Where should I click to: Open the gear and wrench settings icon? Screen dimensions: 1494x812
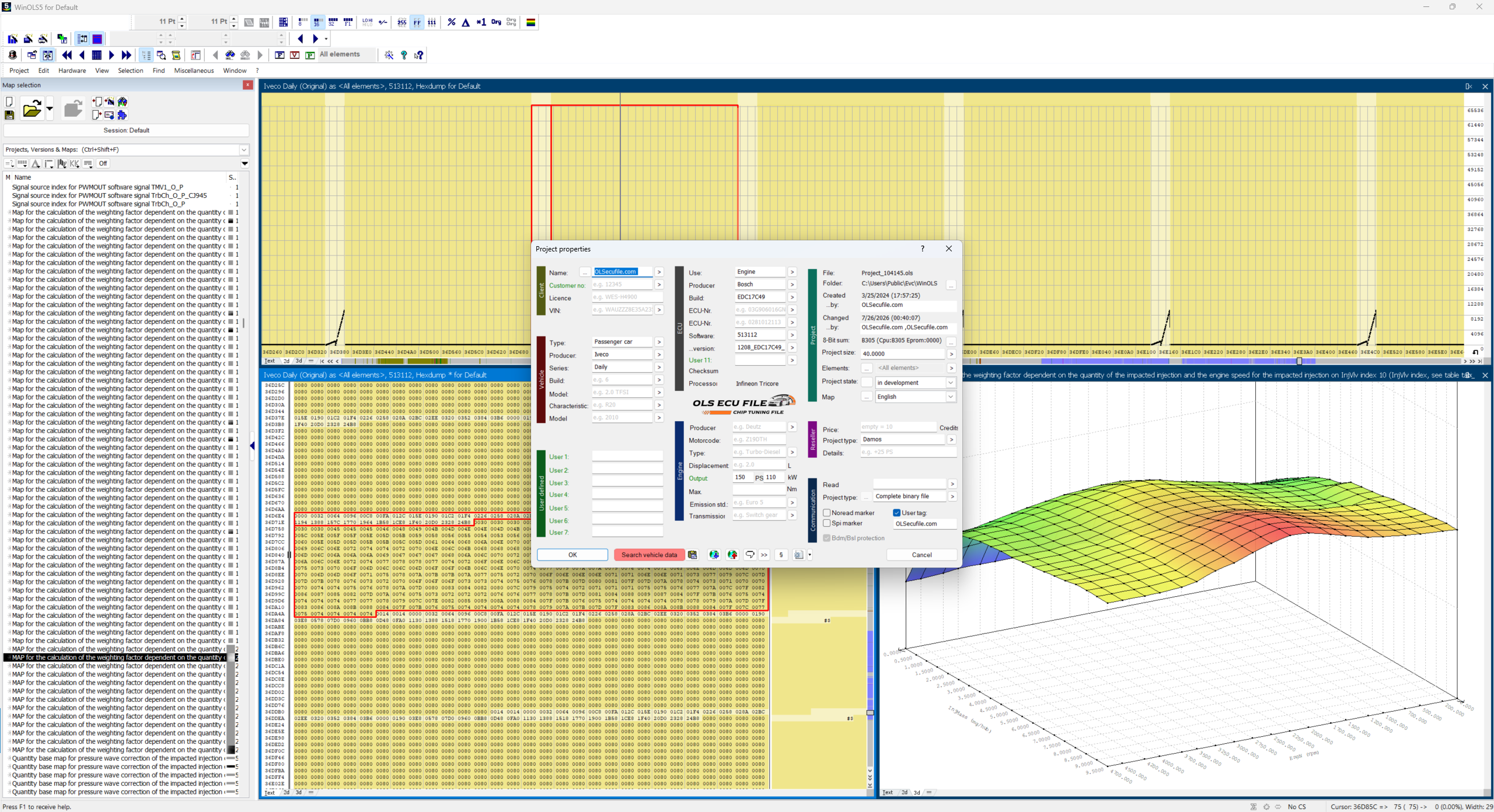389,55
